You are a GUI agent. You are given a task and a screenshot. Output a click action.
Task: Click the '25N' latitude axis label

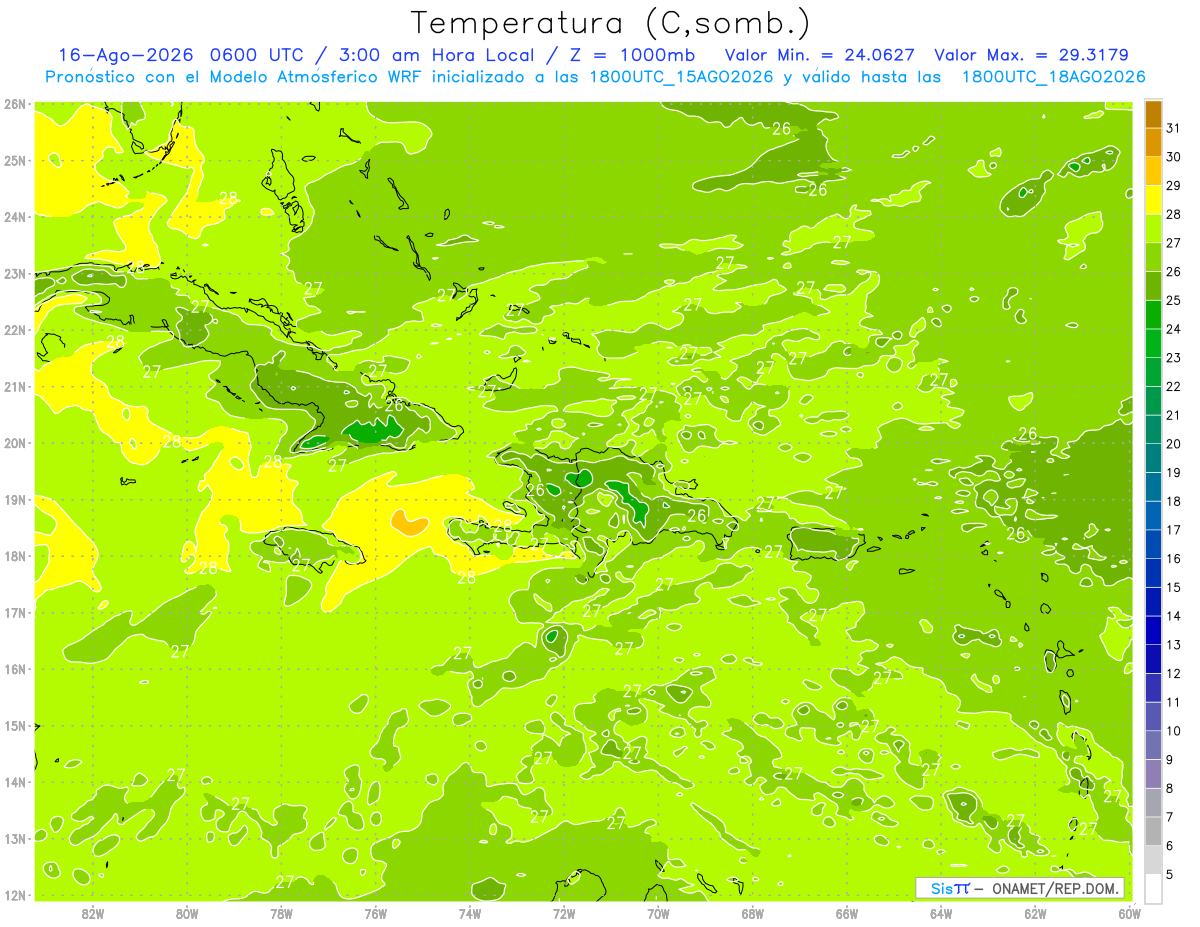point(14,160)
